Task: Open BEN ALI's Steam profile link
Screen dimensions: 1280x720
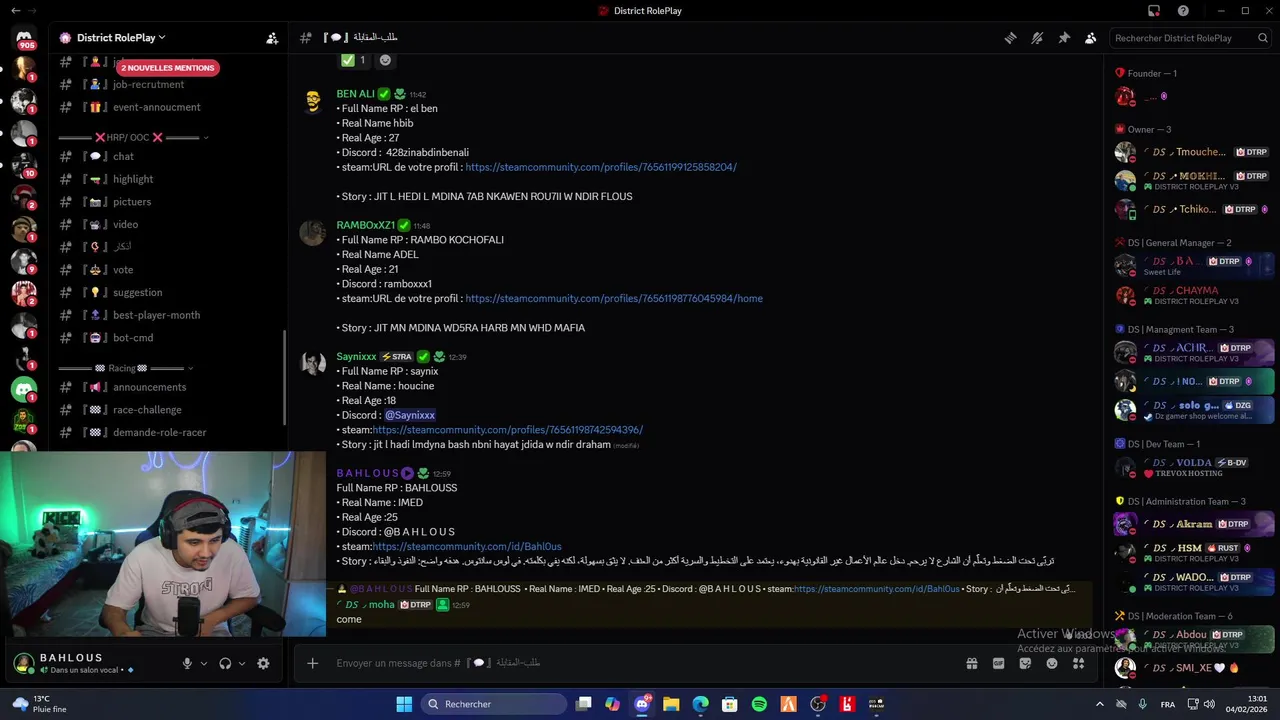Action: [x=600, y=167]
